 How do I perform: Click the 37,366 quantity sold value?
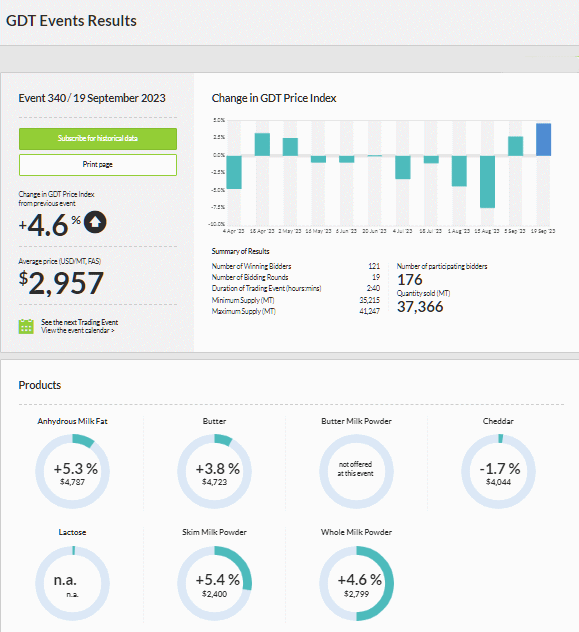coord(420,307)
